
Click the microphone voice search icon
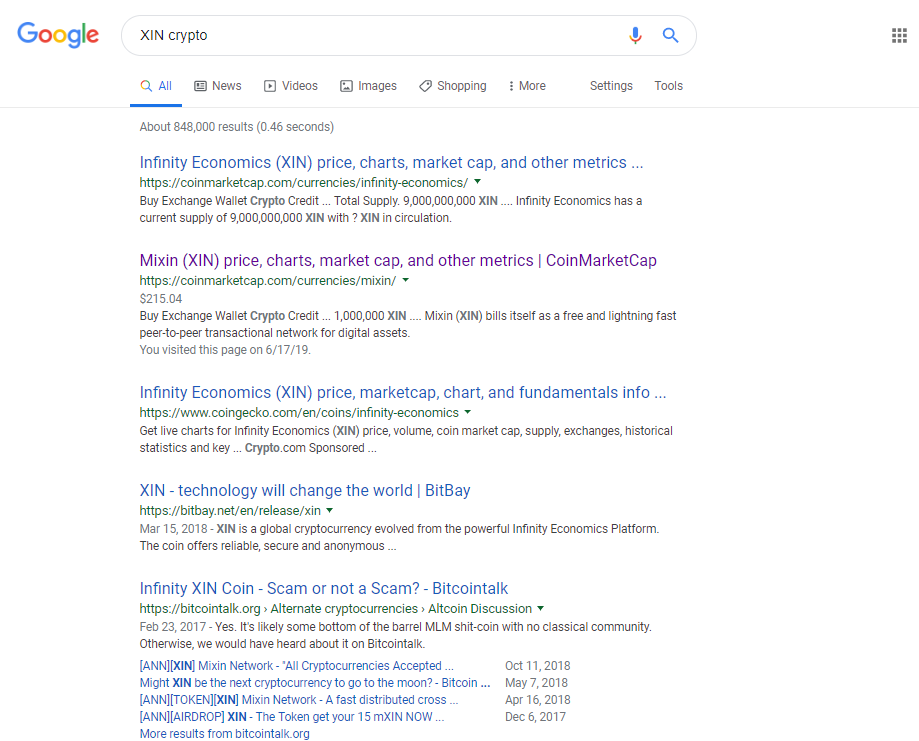click(x=635, y=36)
